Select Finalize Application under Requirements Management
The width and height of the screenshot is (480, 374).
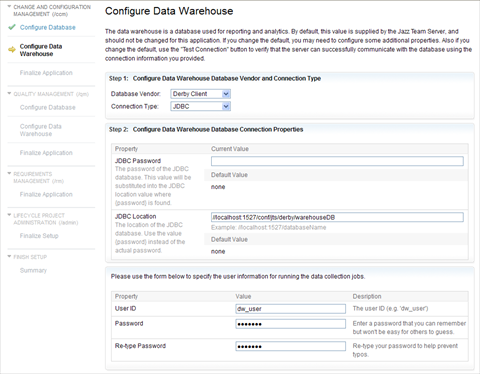pyautogui.click(x=46, y=194)
